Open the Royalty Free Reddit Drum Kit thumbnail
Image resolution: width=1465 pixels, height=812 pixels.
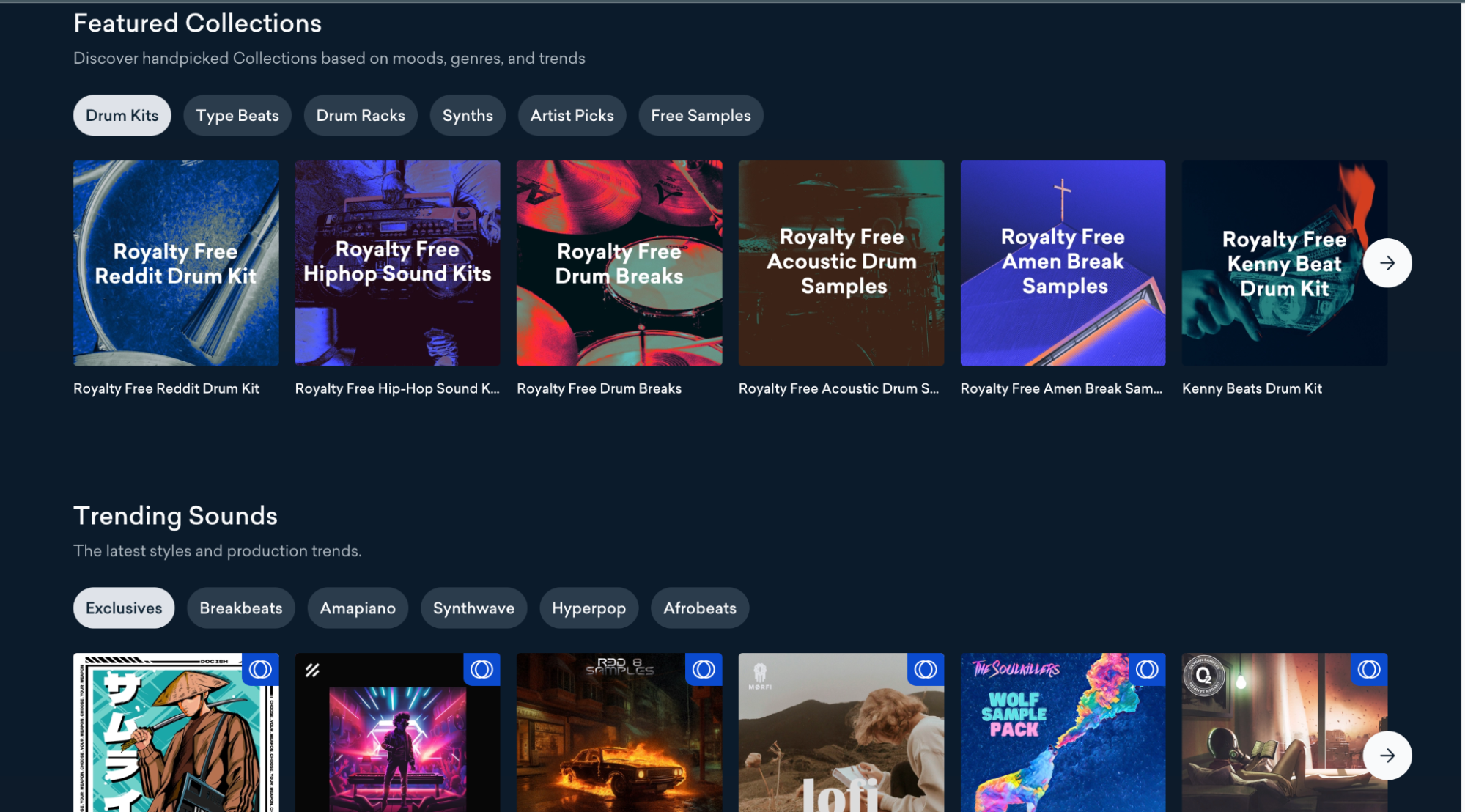point(175,262)
